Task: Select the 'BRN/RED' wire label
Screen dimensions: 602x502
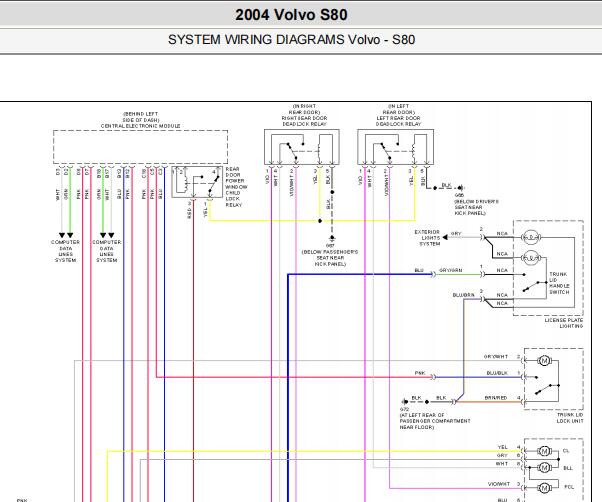Action: tap(496, 398)
